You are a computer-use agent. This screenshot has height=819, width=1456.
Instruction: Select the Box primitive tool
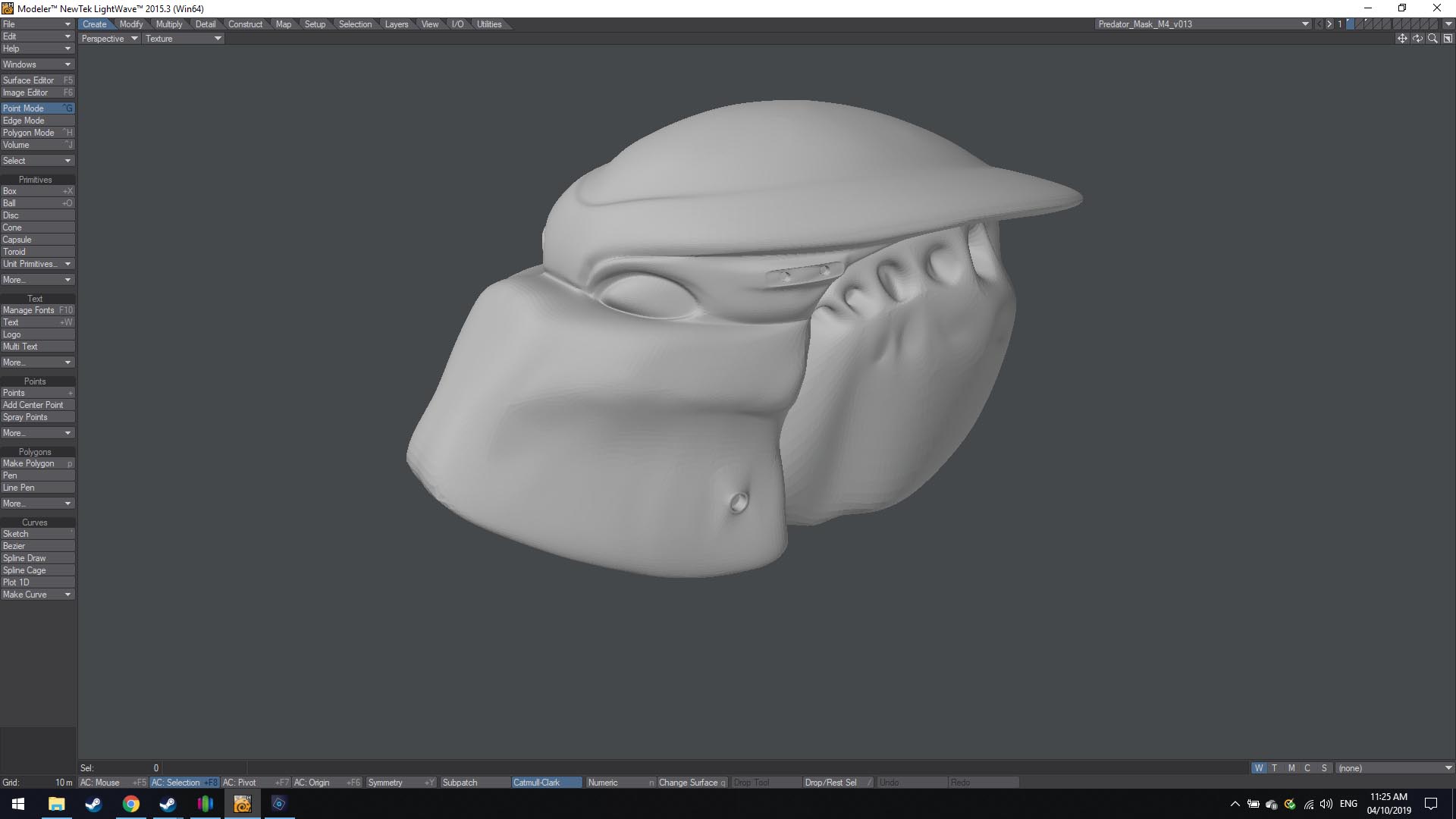[37, 191]
